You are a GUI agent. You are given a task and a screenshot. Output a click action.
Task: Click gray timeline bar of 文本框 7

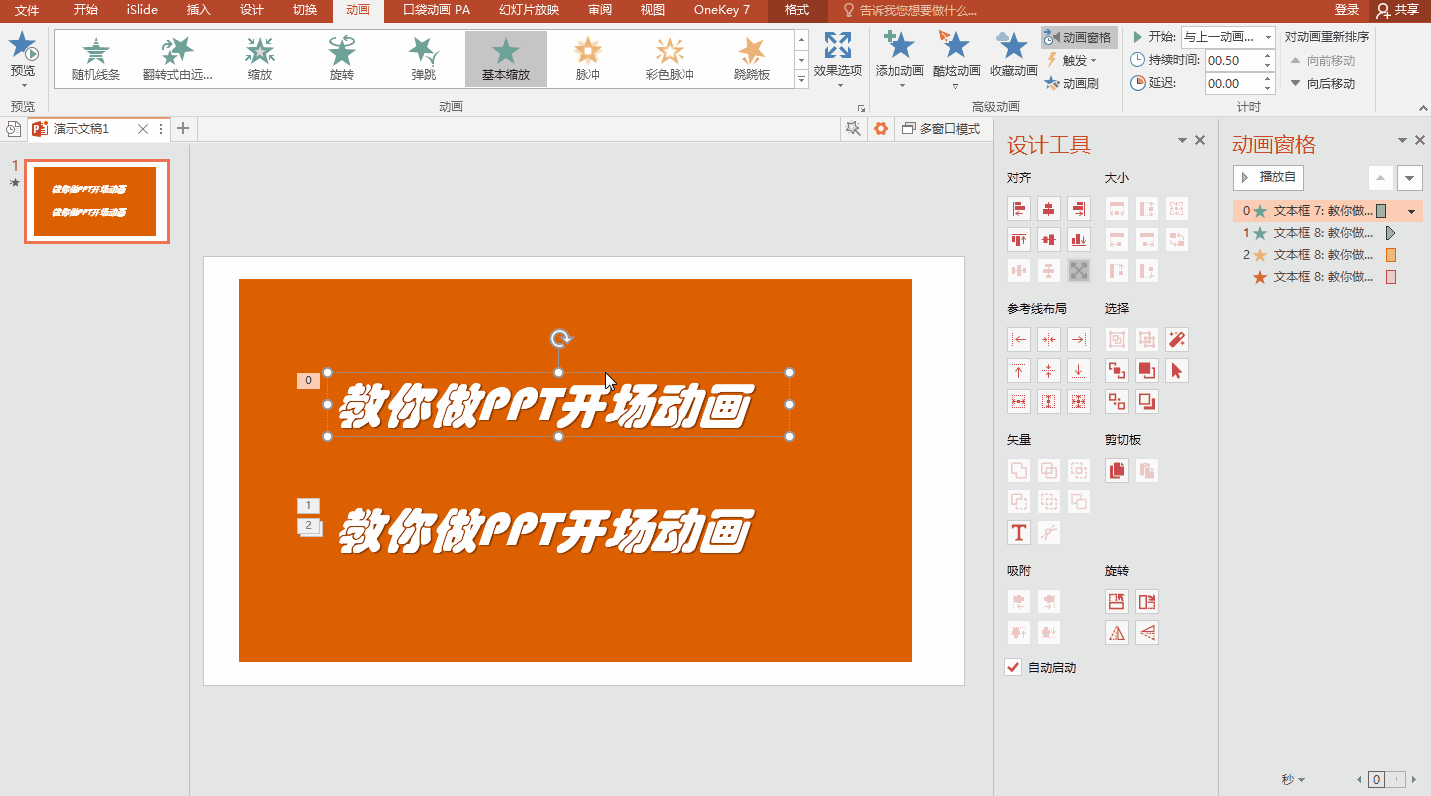(1381, 211)
